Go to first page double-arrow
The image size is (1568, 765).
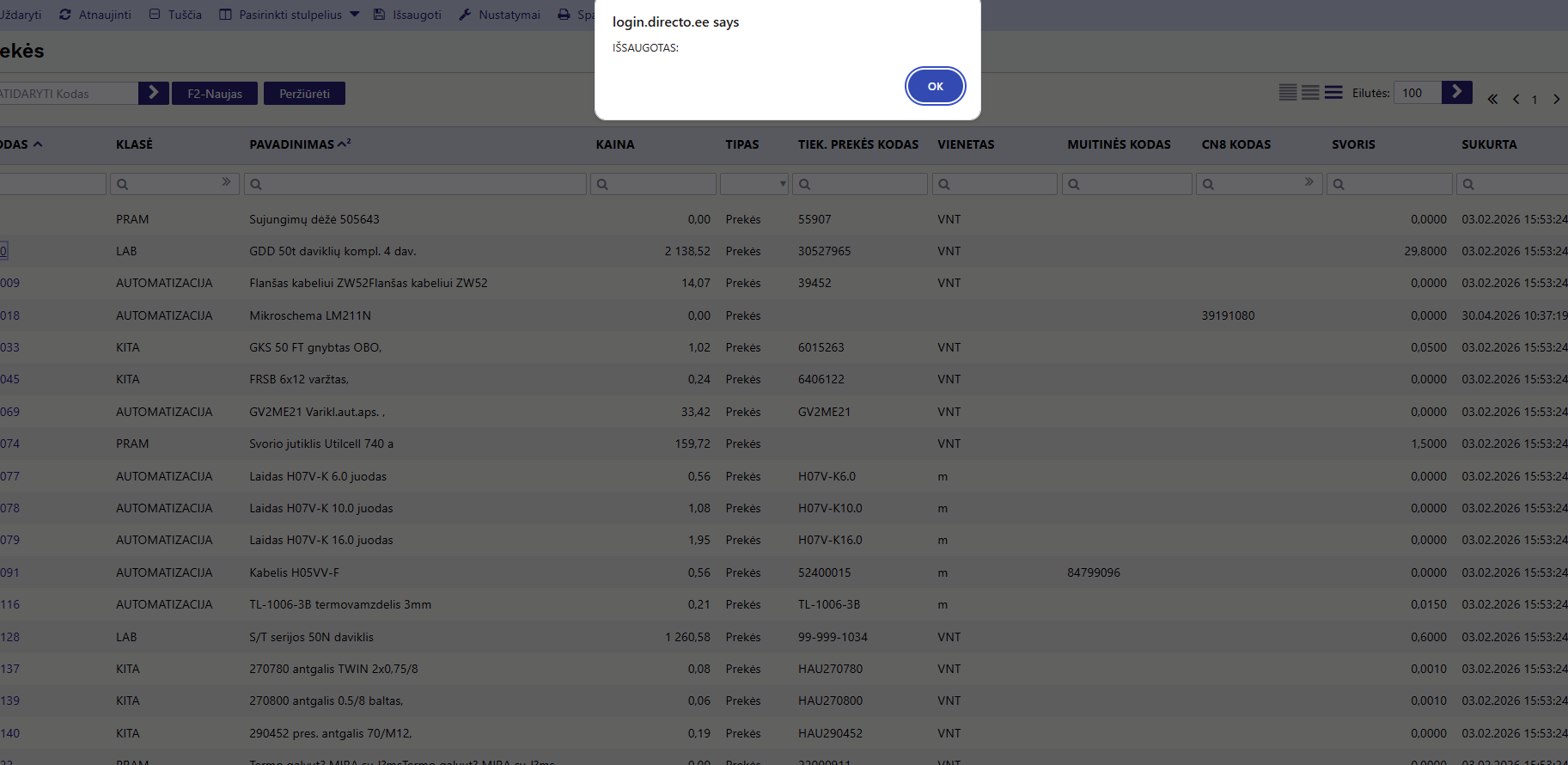1492,99
